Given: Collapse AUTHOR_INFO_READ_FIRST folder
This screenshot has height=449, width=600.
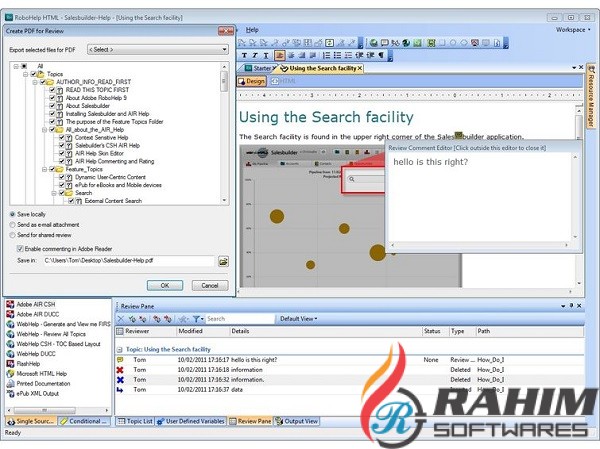Looking at the screenshot, I should [35, 82].
